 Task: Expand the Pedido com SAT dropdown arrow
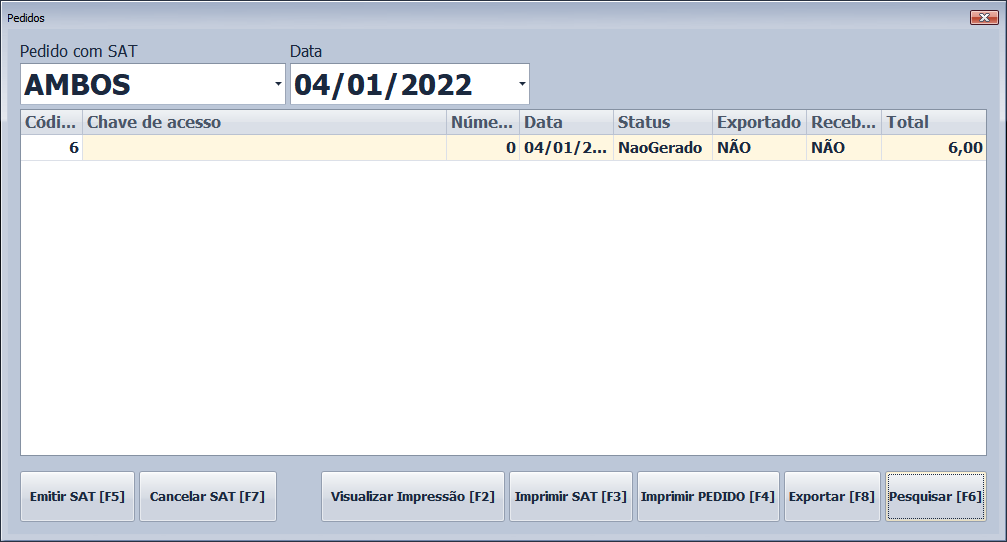pyautogui.click(x=278, y=85)
